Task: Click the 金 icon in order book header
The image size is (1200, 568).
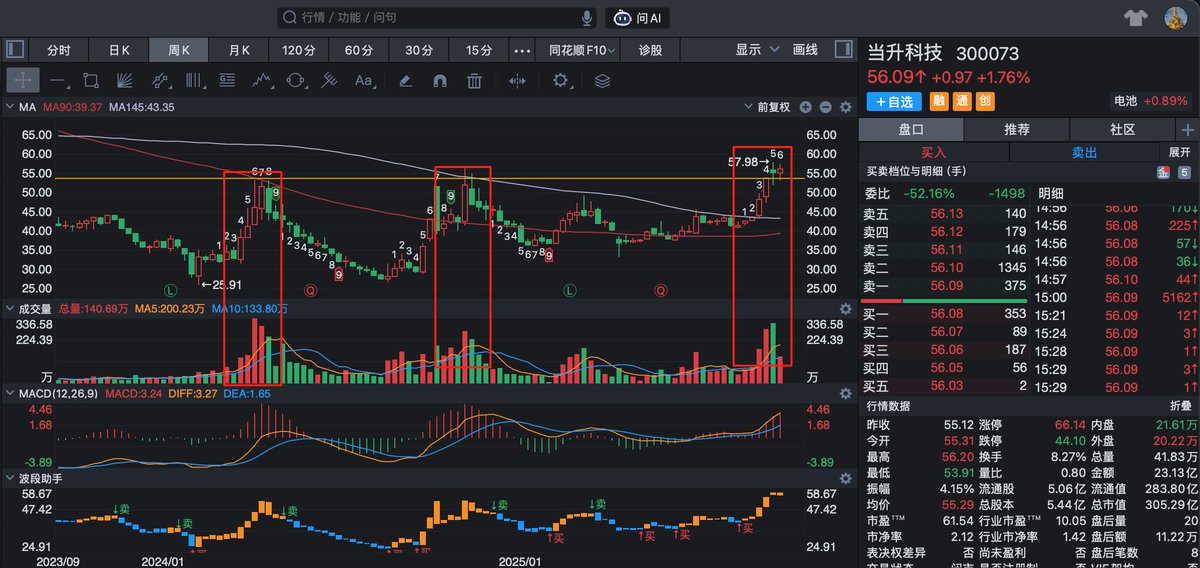Action: pos(1163,173)
